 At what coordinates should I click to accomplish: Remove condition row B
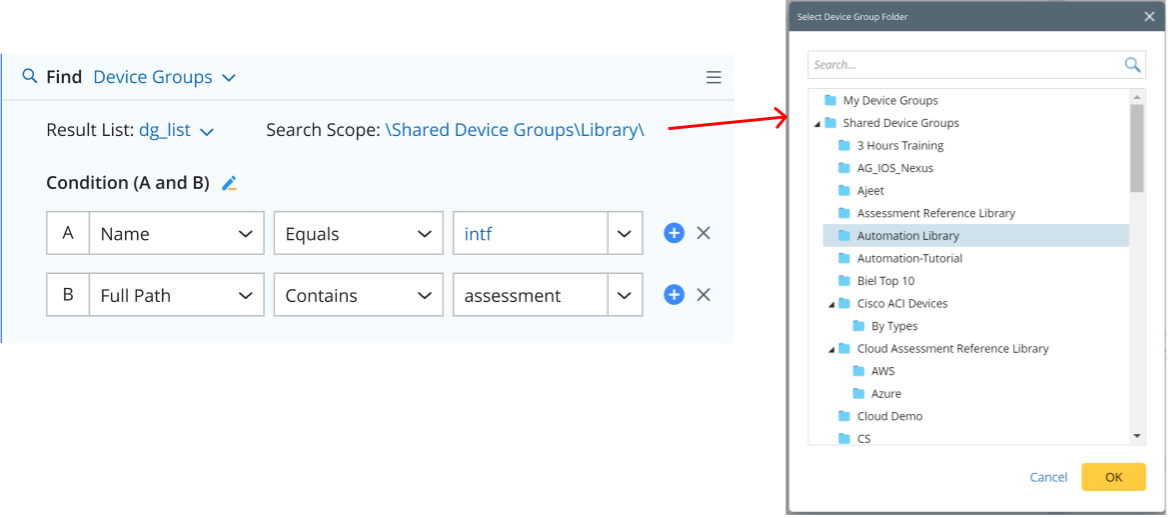(x=703, y=295)
